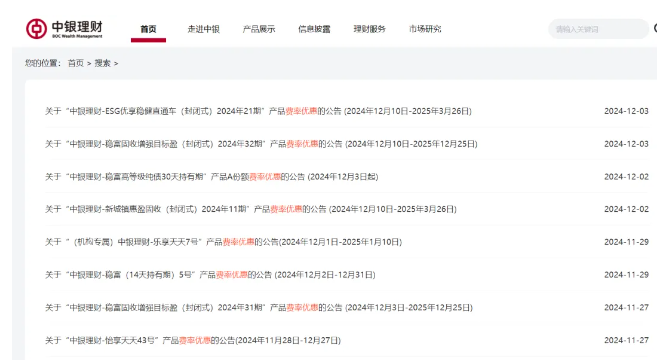Screen dimensions: 670x364
Task: Go to 首页 in the breadcrumb
Action: (x=76, y=63)
